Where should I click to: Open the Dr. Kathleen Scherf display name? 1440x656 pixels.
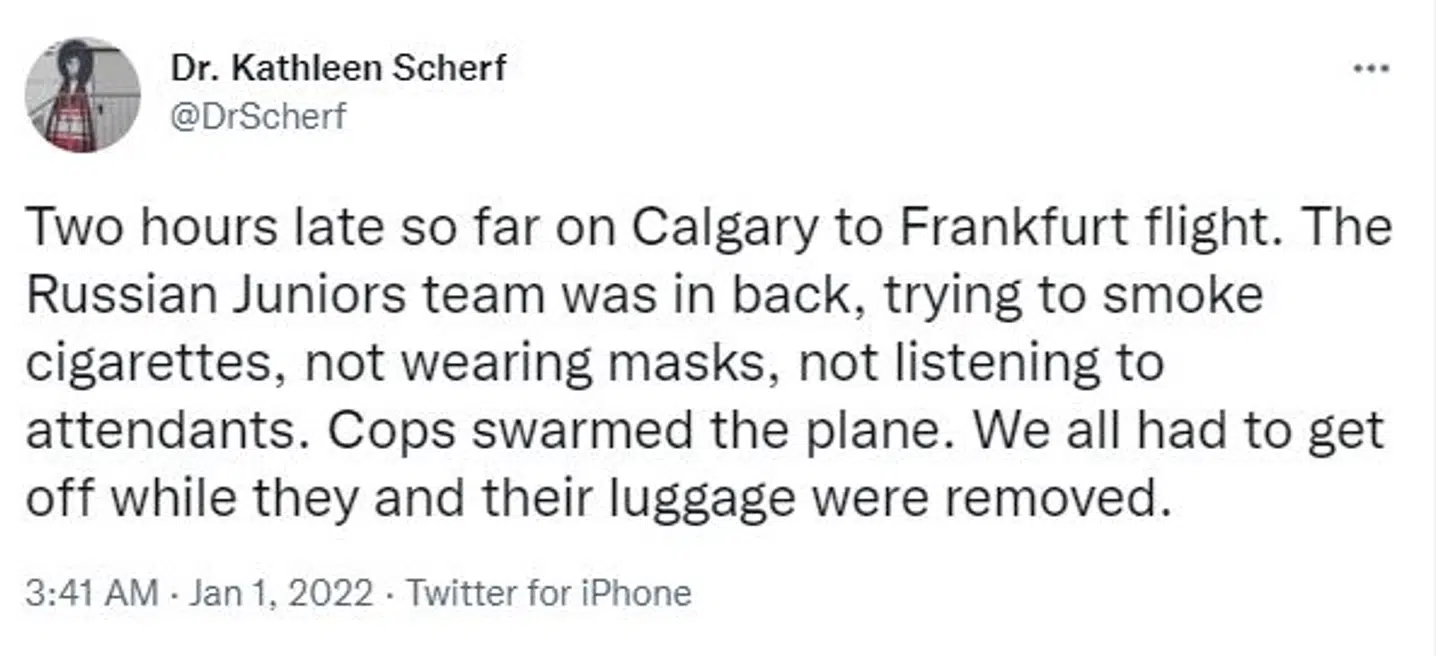(338, 68)
